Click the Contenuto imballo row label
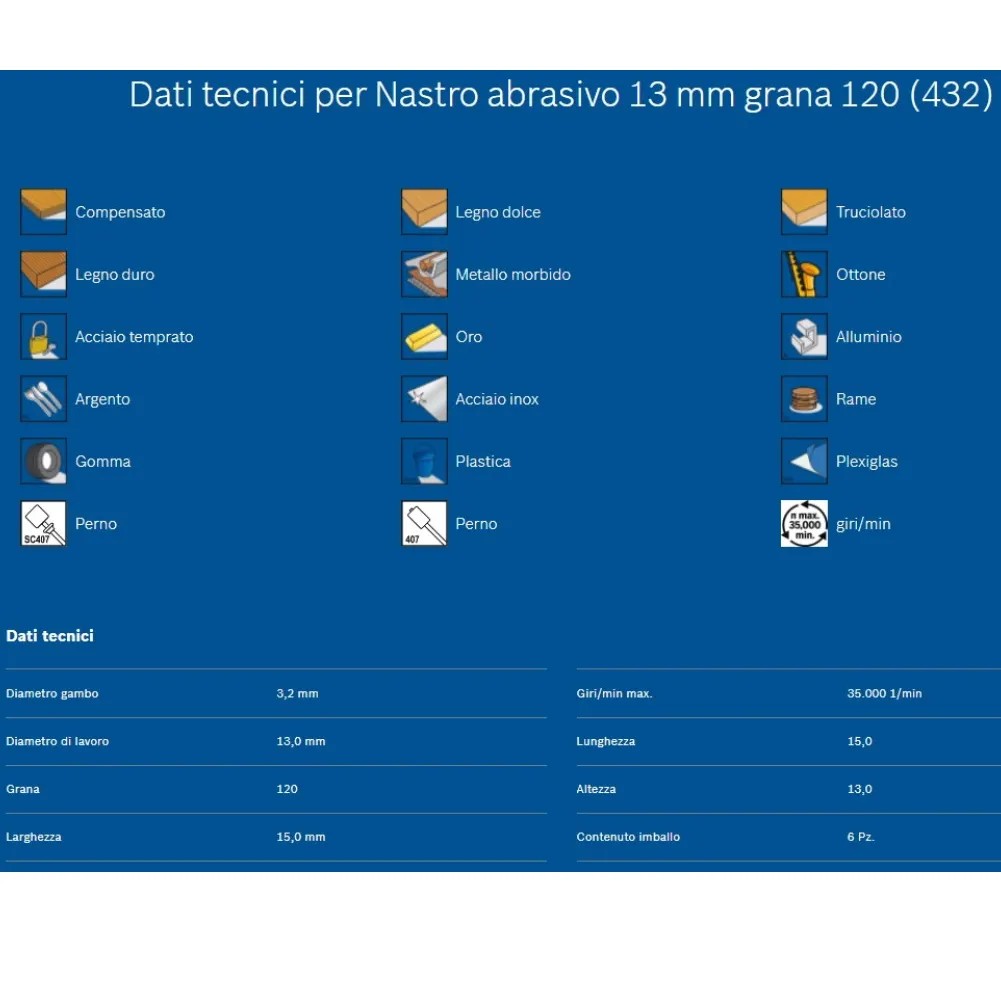Screen dimensions: 1001x1001 point(628,837)
